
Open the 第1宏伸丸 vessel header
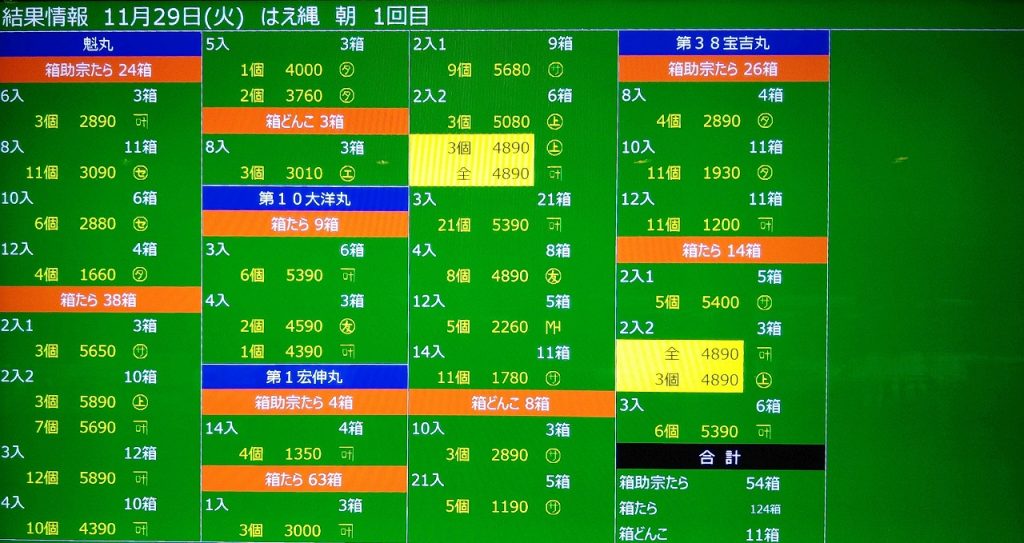click(304, 377)
